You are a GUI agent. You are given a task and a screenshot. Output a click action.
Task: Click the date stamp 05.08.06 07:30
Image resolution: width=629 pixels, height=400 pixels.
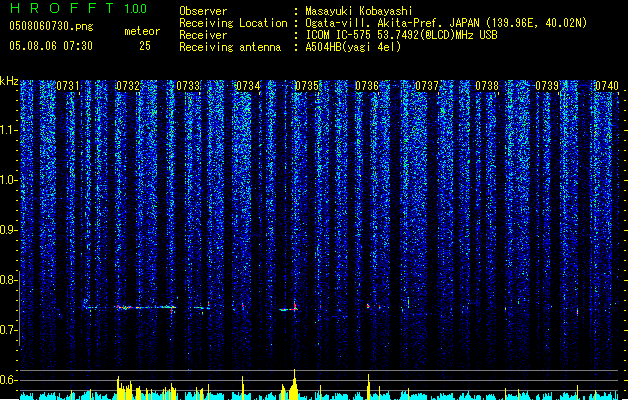(x=51, y=46)
